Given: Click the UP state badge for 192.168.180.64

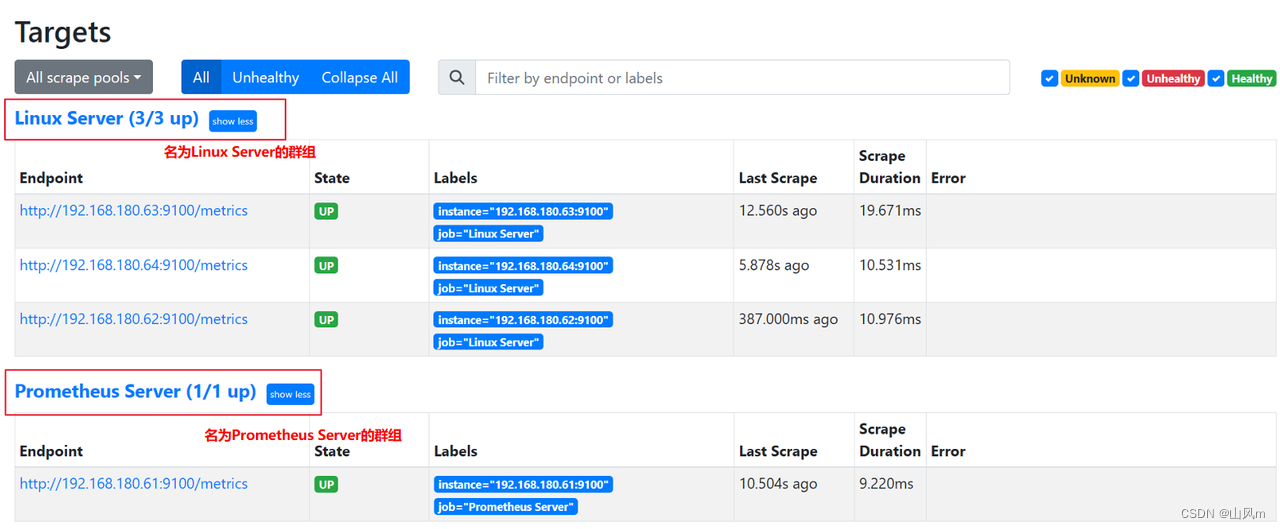Looking at the screenshot, I should click(326, 265).
